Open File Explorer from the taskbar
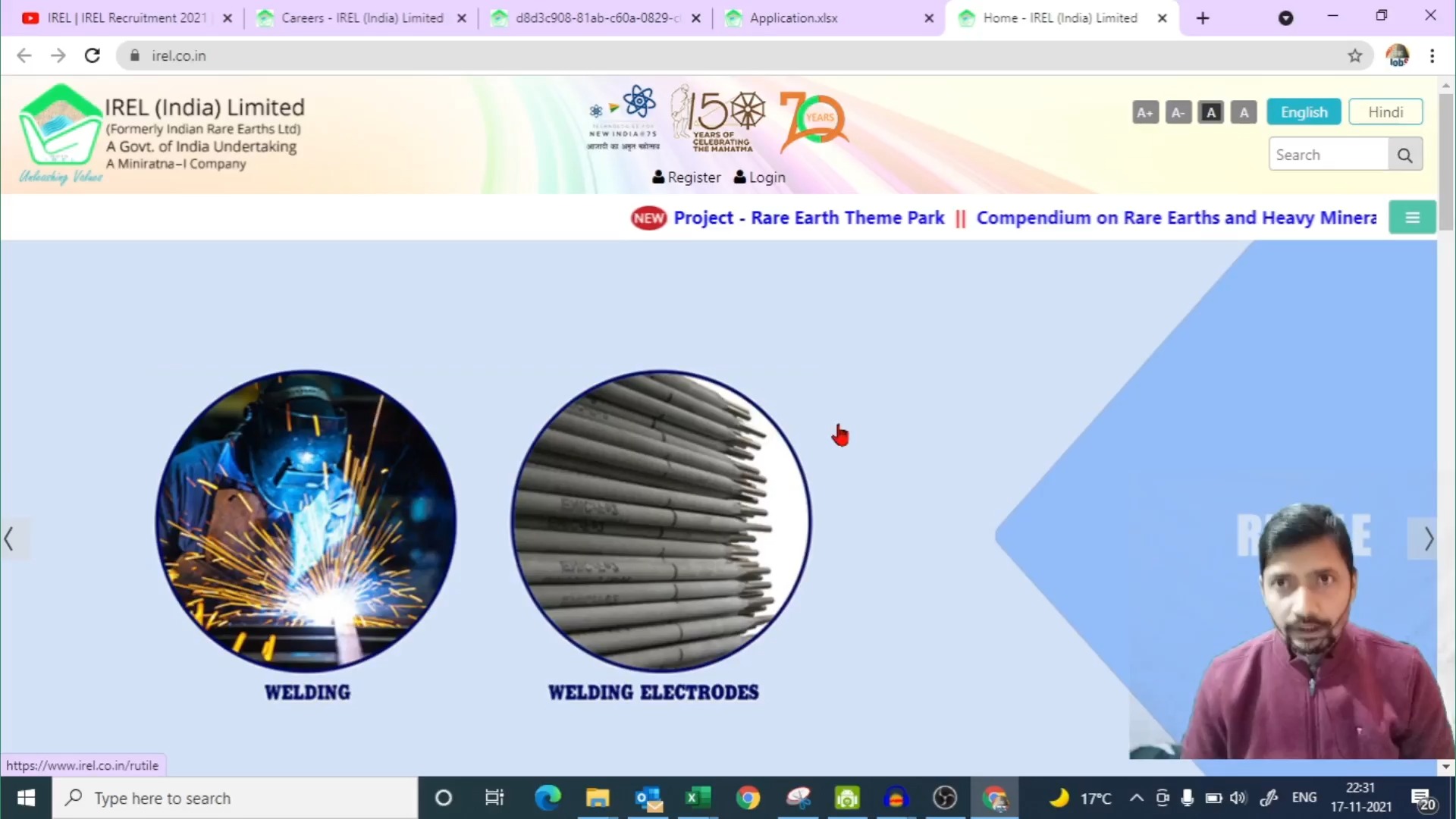Screen dimensions: 1456x819 tap(598, 798)
